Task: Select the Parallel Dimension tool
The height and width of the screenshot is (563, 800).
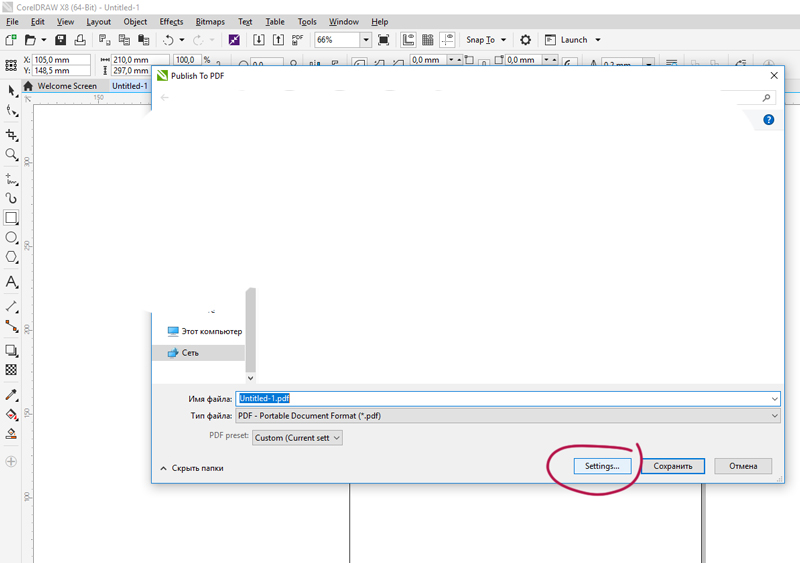Action: pos(11,306)
